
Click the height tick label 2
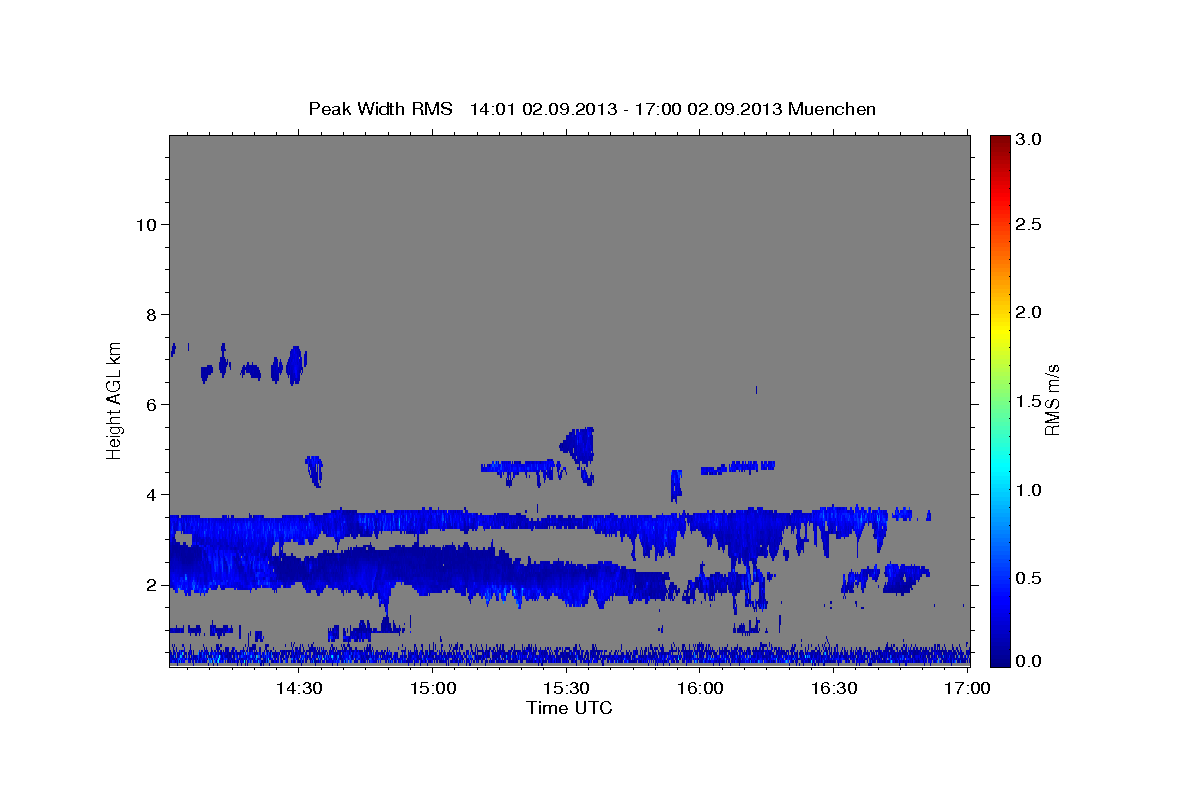150,585
